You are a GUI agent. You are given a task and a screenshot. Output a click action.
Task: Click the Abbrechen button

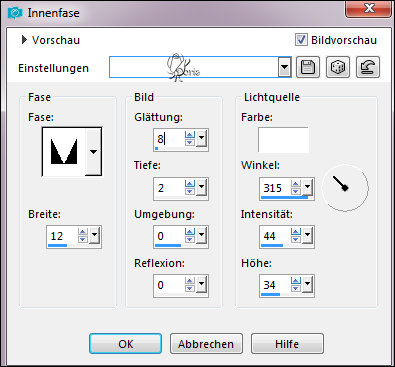click(206, 344)
